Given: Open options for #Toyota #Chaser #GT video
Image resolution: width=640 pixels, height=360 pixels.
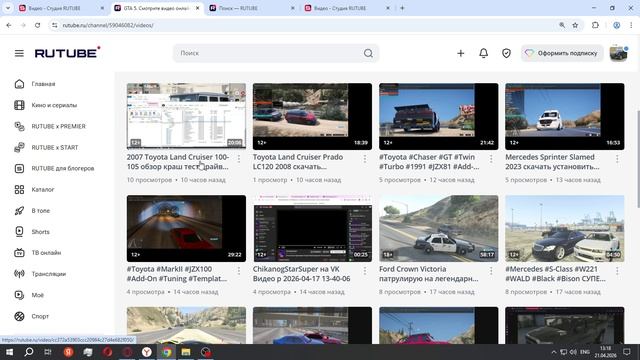Looking at the screenshot, I should 491,158.
